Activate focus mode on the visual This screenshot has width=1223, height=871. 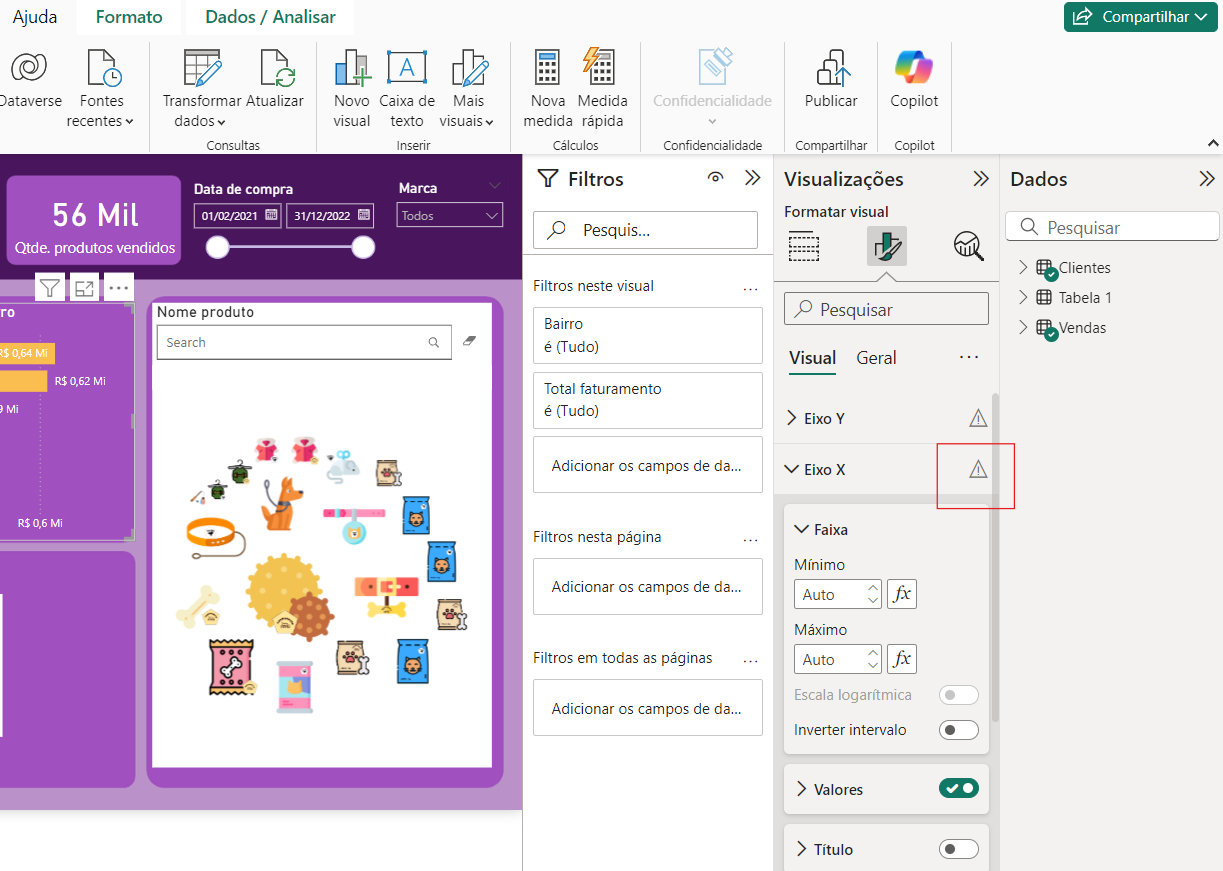click(84, 288)
